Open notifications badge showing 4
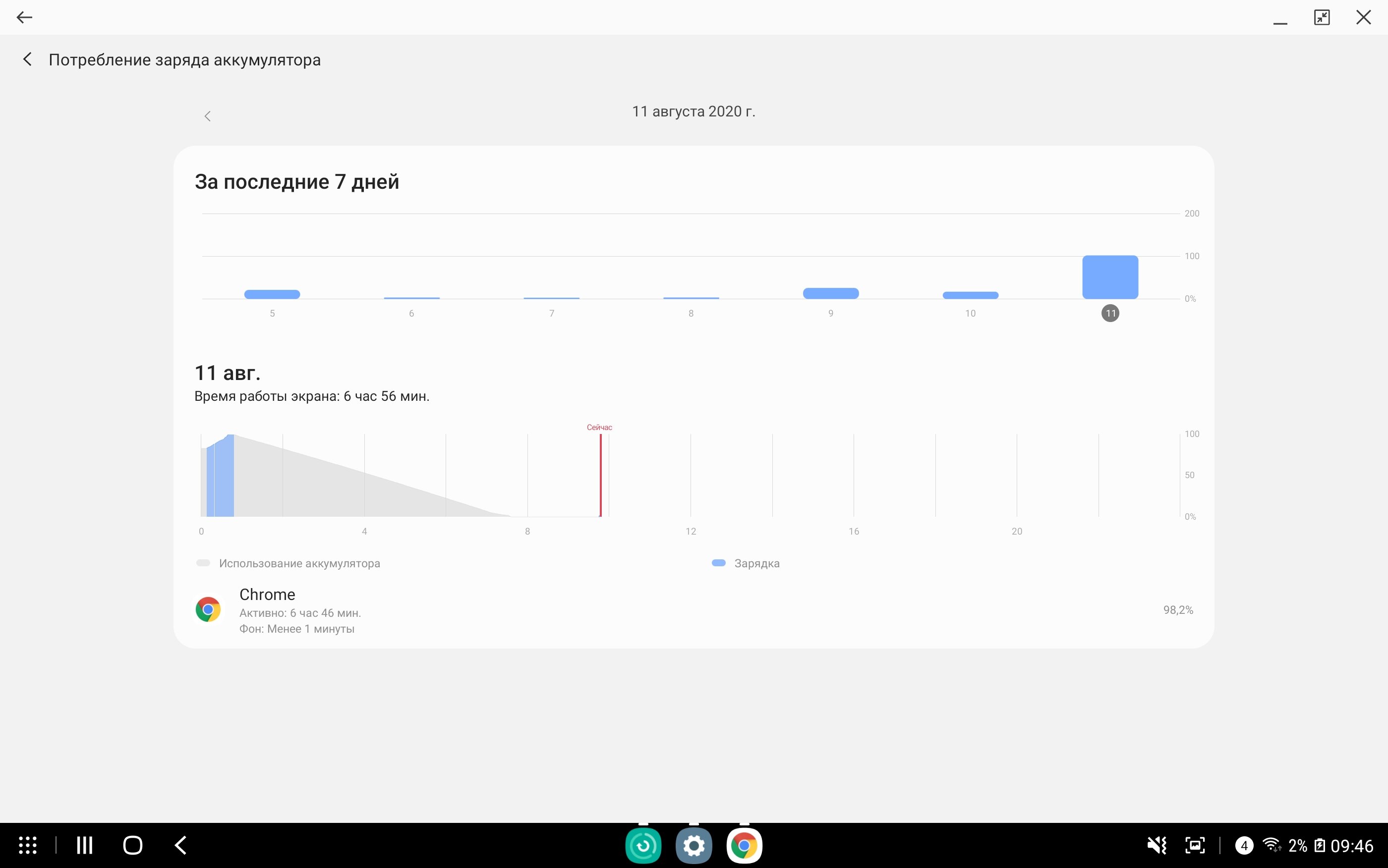 tap(1244, 845)
